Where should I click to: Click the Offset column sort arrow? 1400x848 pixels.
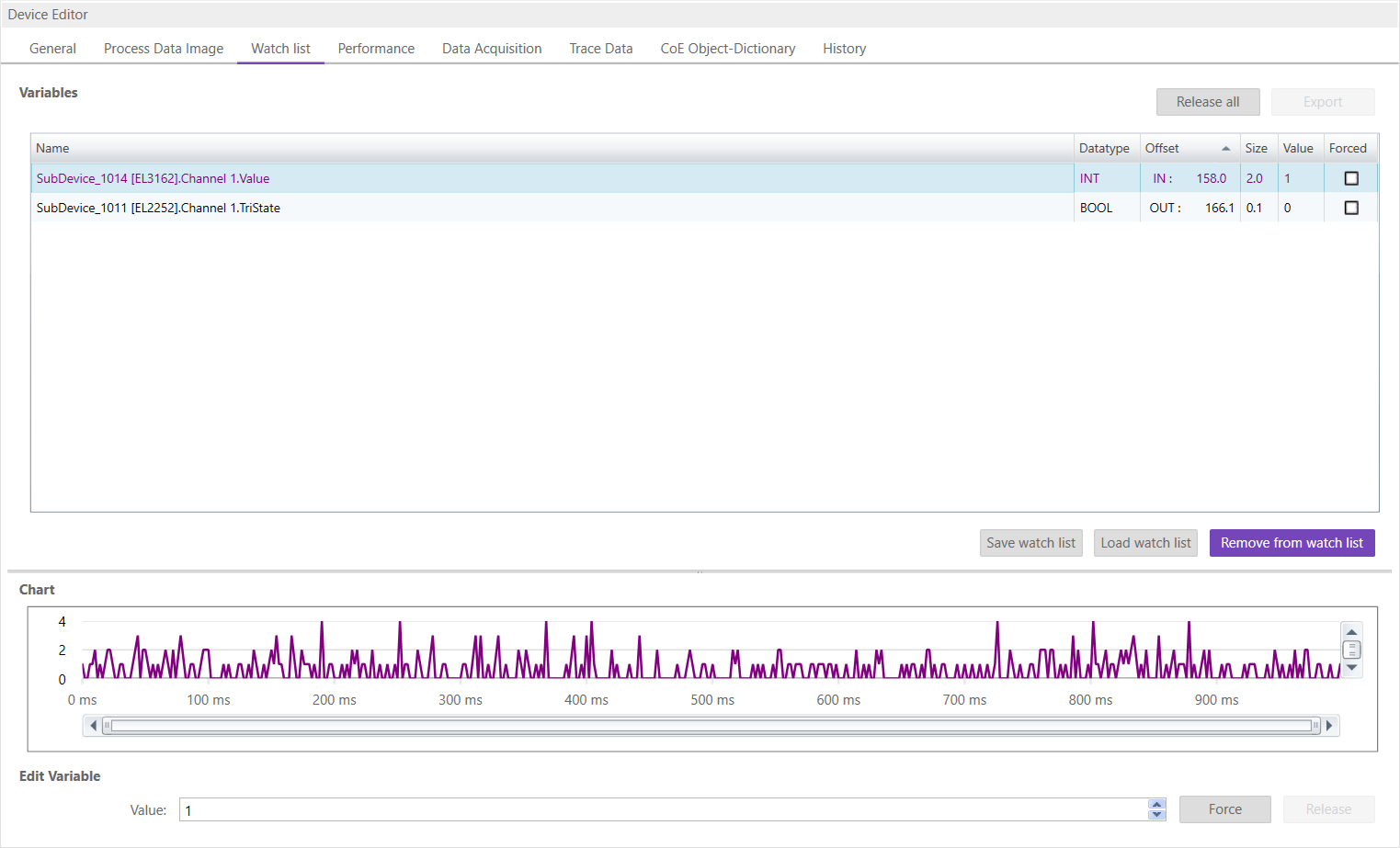point(1225,149)
